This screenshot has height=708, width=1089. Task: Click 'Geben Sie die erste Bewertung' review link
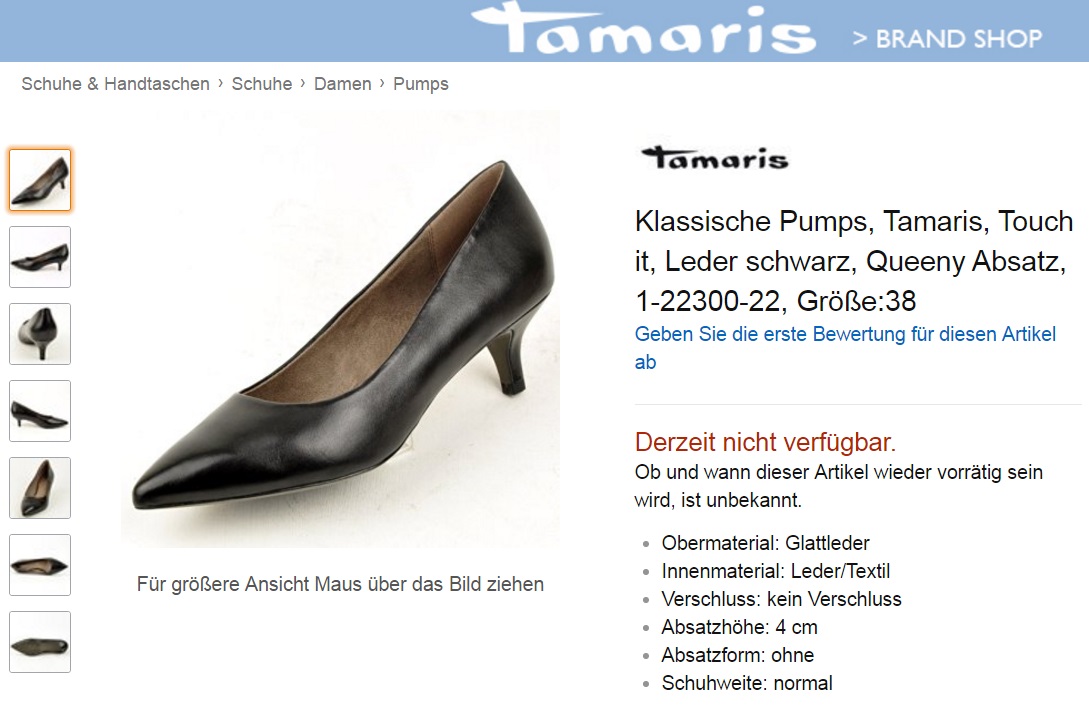pos(845,348)
